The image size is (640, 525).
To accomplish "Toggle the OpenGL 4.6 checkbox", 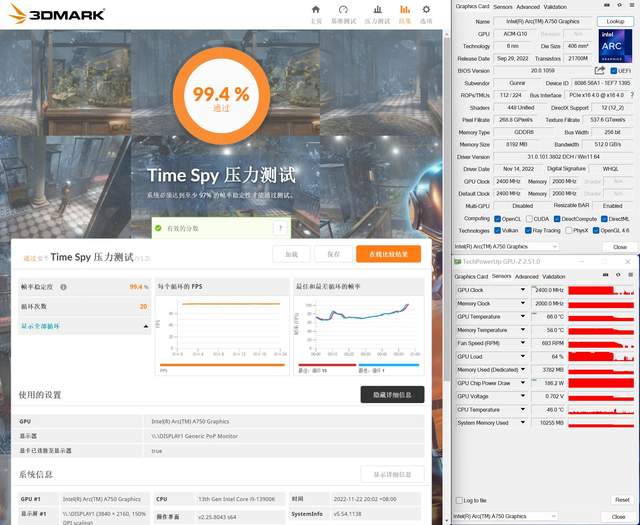I will (x=596, y=230).
